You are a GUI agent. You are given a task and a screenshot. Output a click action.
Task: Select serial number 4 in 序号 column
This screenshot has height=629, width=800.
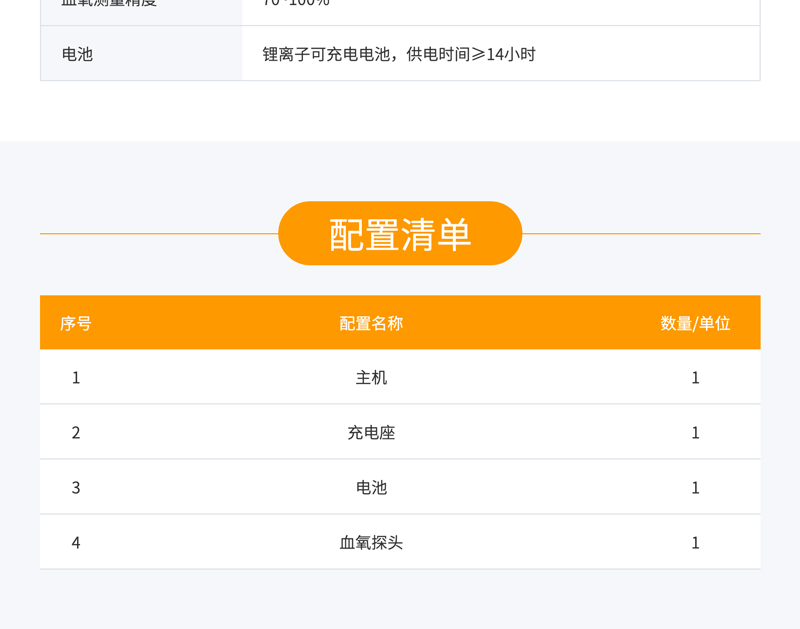coord(76,543)
